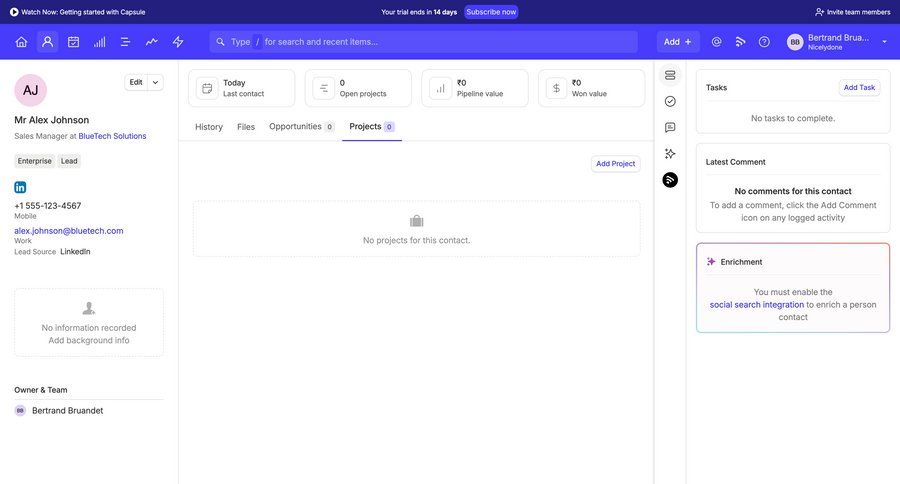Click the Enterprise tag
The image size is (900, 484).
[x=34, y=161]
